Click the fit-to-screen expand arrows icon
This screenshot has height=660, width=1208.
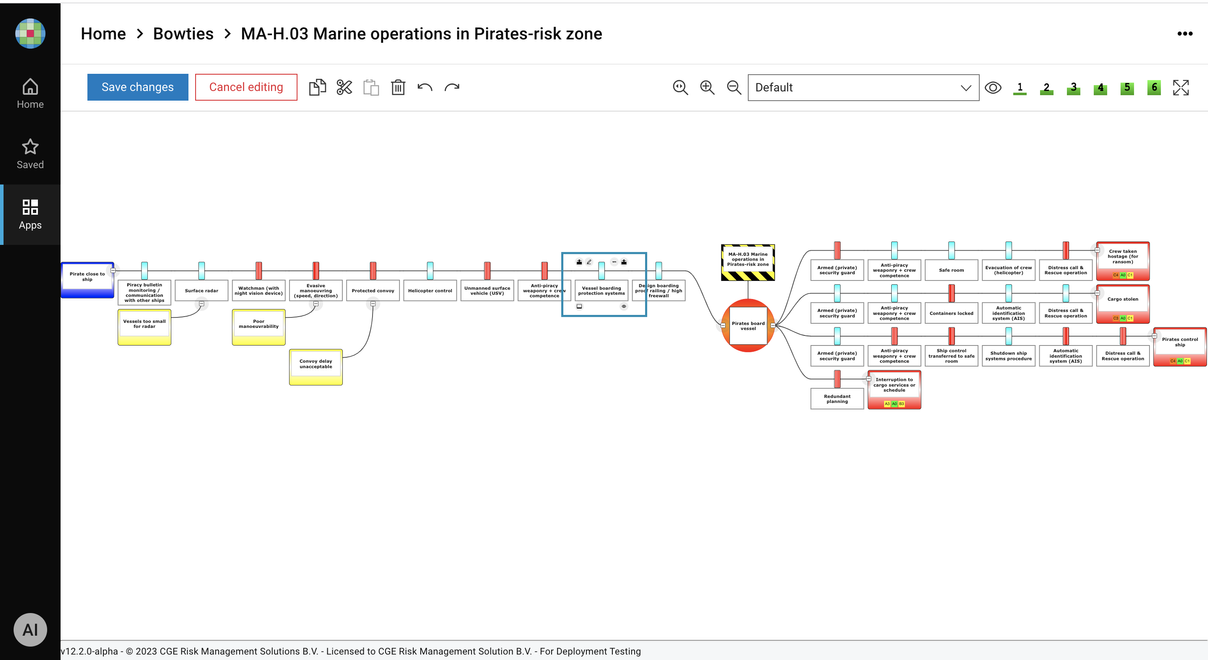tap(1181, 87)
